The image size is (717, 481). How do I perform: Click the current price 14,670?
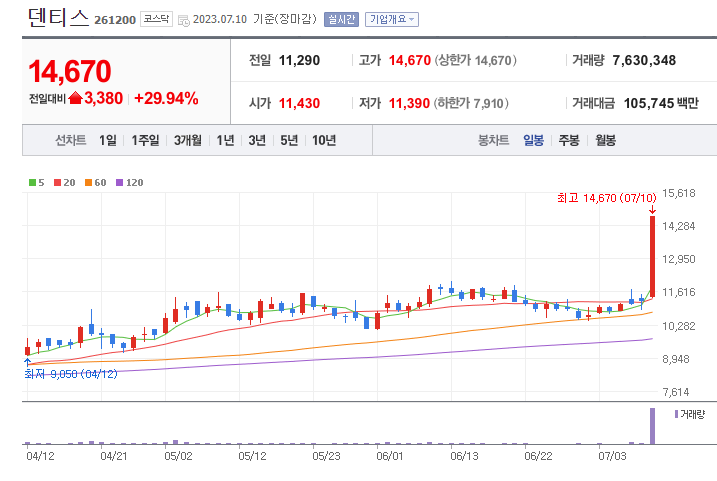[70, 71]
